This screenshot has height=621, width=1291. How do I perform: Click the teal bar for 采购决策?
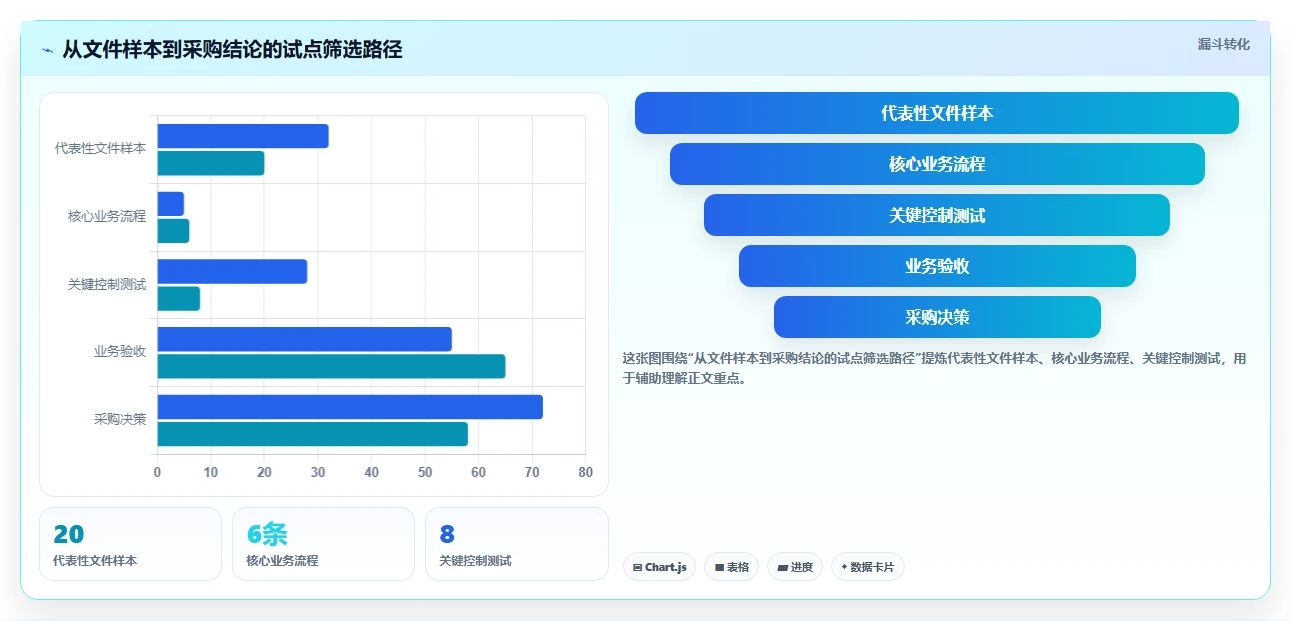coord(313,434)
